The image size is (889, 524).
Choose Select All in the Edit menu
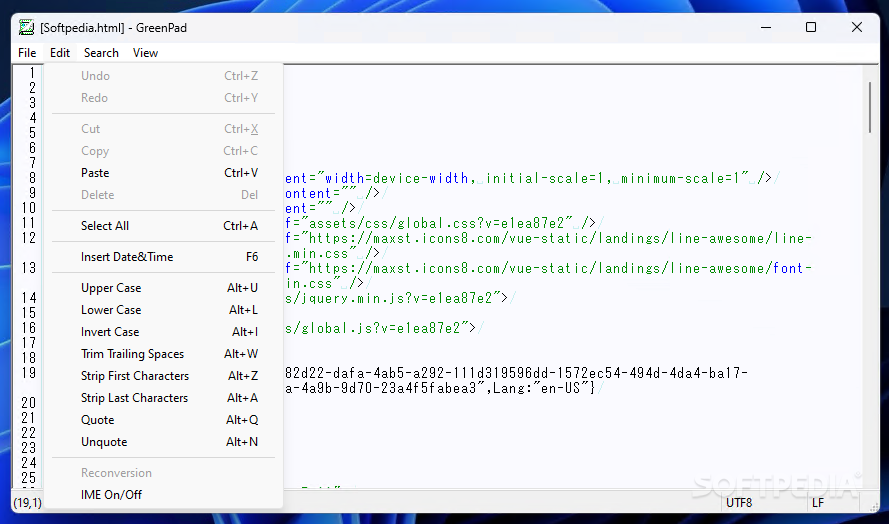click(163, 226)
